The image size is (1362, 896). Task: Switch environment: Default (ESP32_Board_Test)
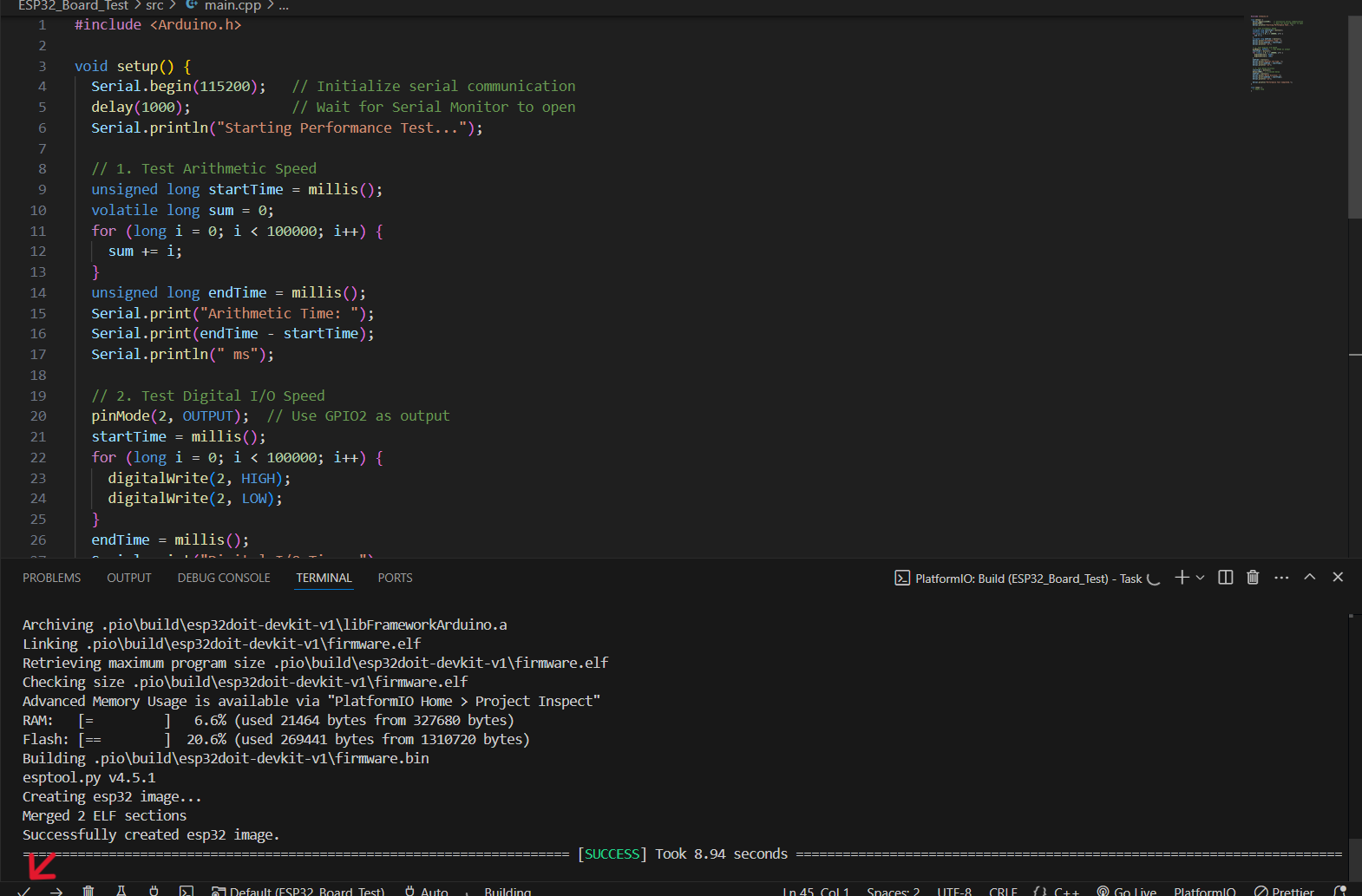click(298, 891)
